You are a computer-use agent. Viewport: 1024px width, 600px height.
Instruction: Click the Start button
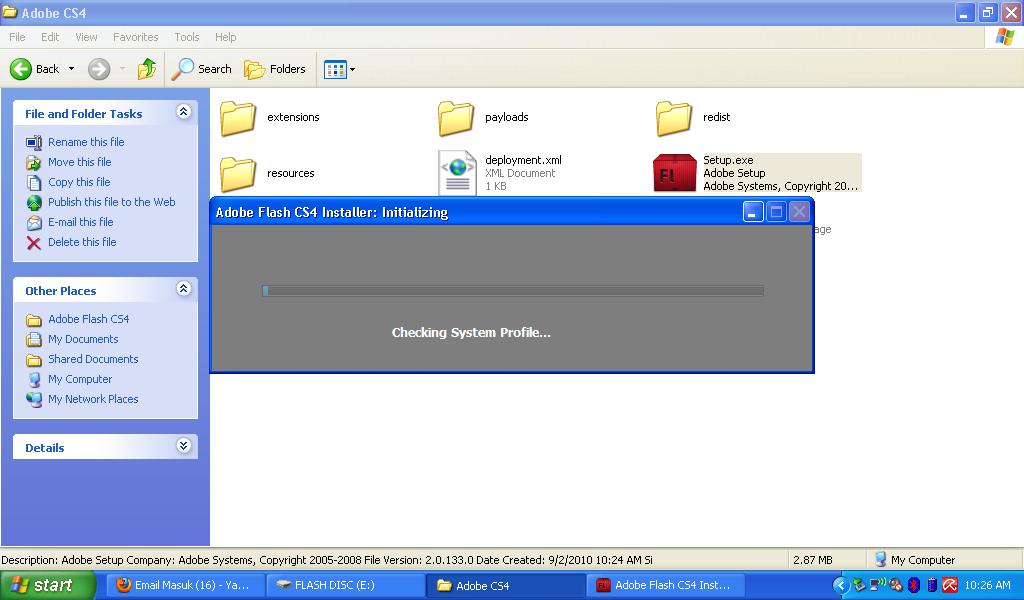(x=48, y=585)
